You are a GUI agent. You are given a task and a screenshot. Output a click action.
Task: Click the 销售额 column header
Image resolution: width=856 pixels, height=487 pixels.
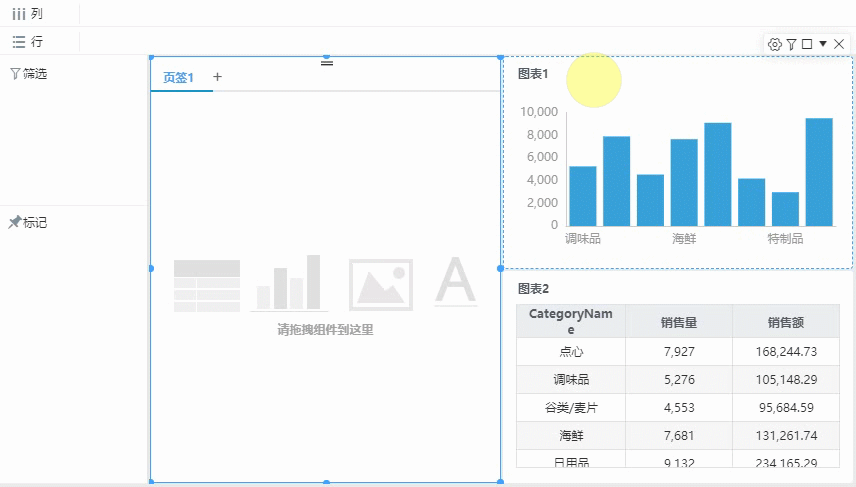[x=786, y=323]
